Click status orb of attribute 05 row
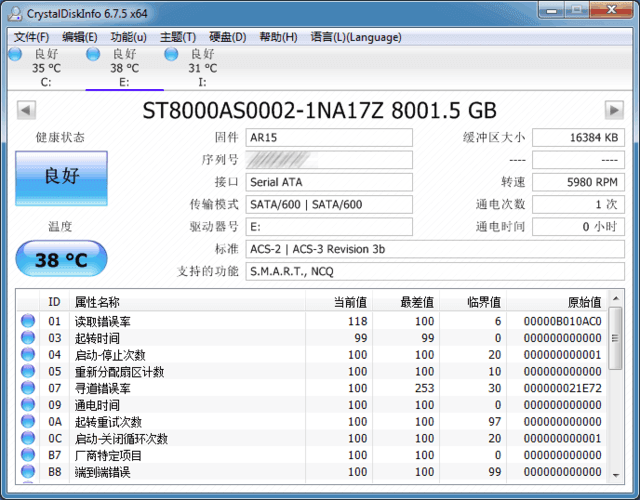This screenshot has height=500, width=640. pyautogui.click(x=28, y=371)
